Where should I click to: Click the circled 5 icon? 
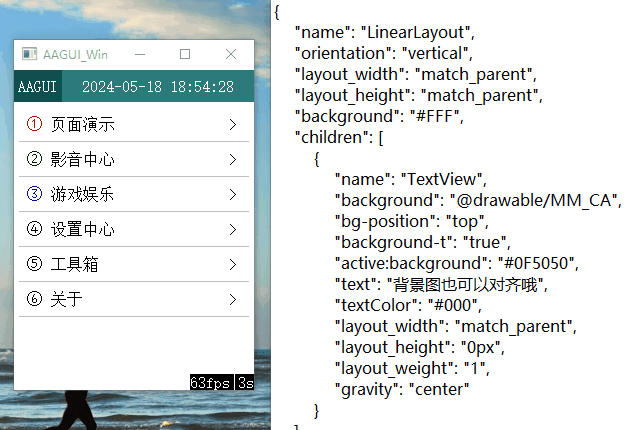click(x=34, y=264)
